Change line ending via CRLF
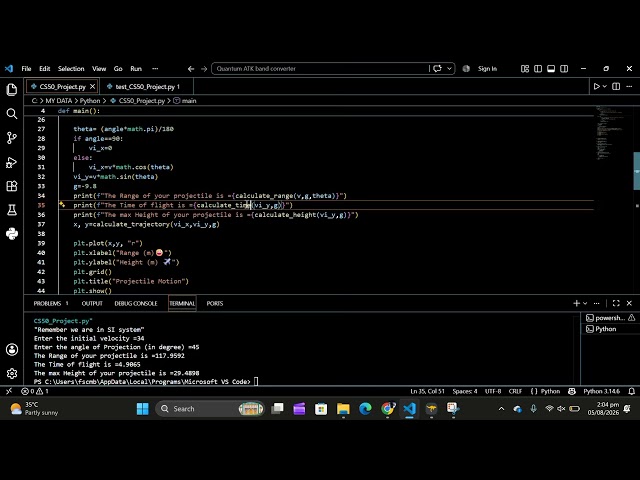Viewport: 640px width, 480px height. [515, 391]
